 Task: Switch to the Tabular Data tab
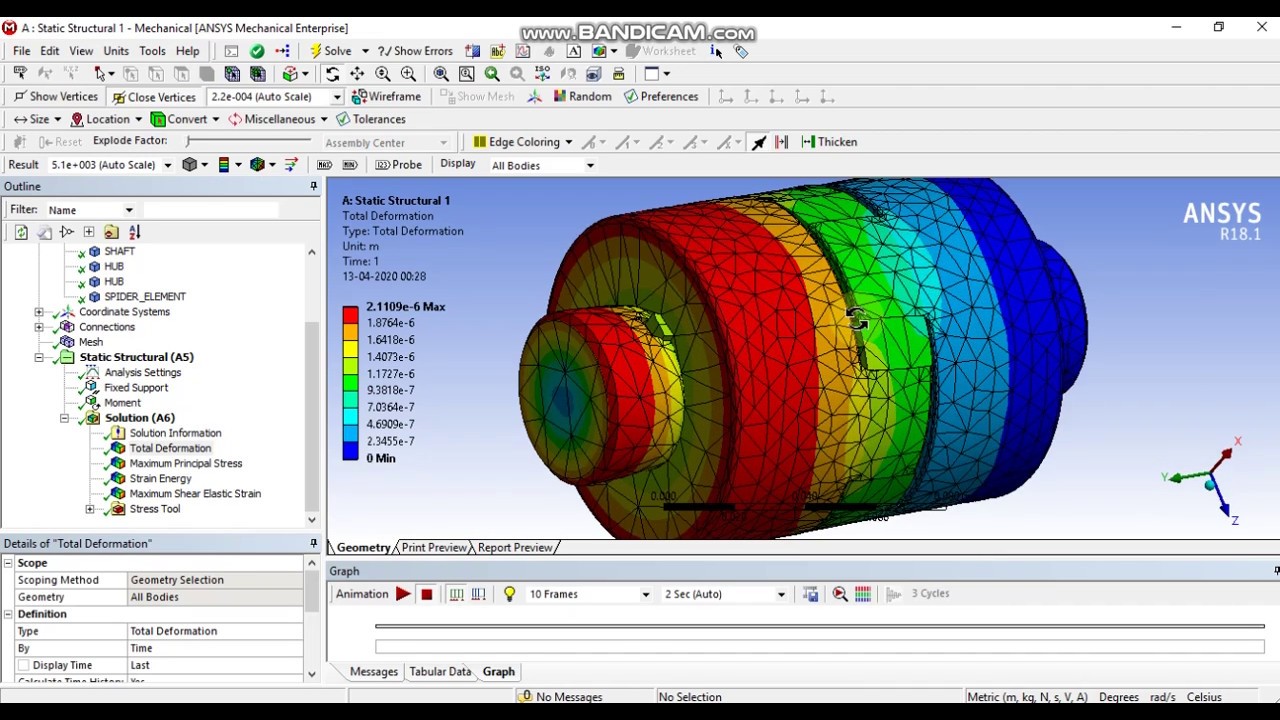(440, 672)
